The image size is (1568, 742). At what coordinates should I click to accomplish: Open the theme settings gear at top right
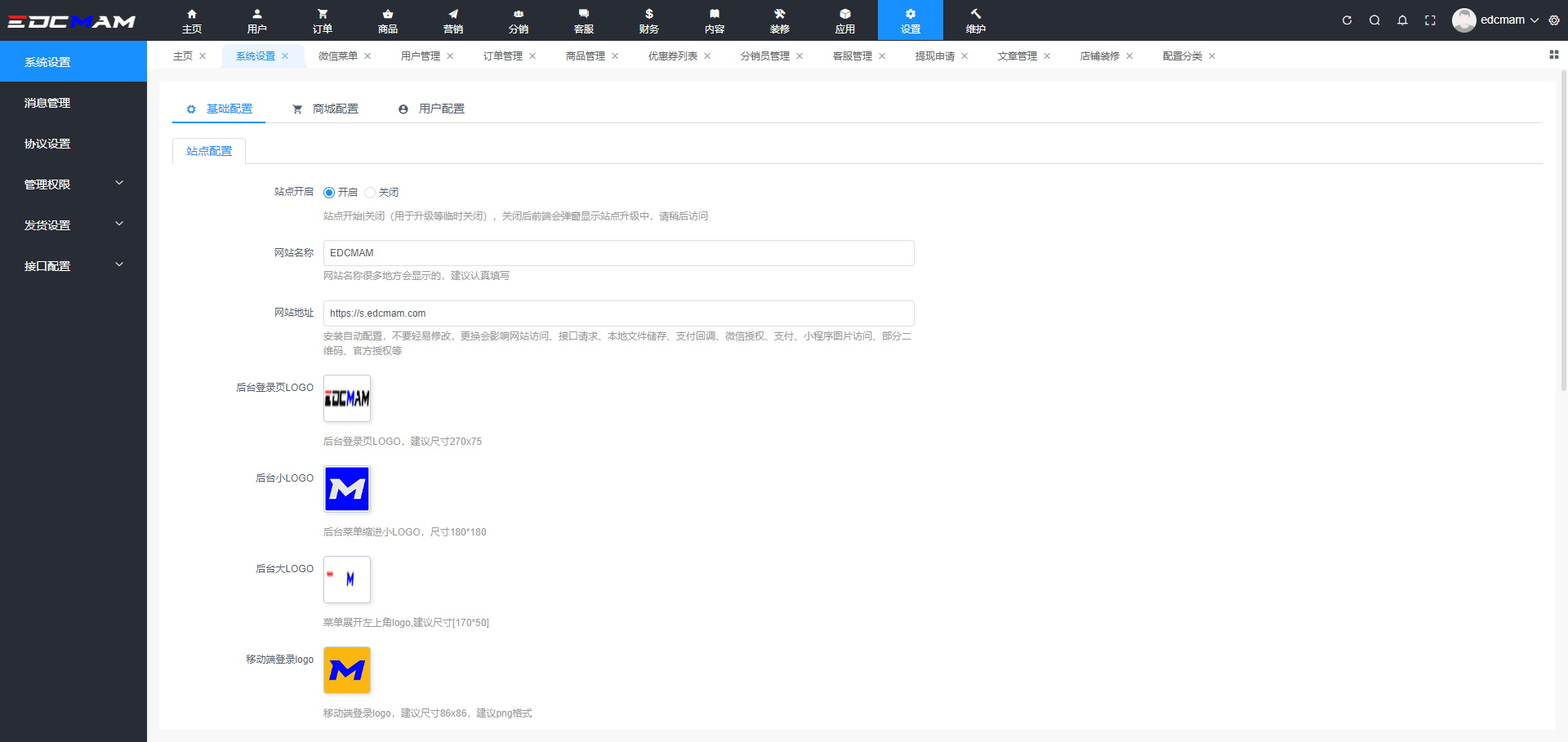[1553, 20]
